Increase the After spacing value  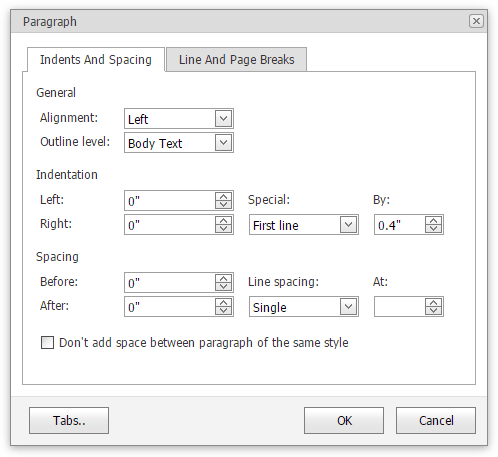click(223, 302)
